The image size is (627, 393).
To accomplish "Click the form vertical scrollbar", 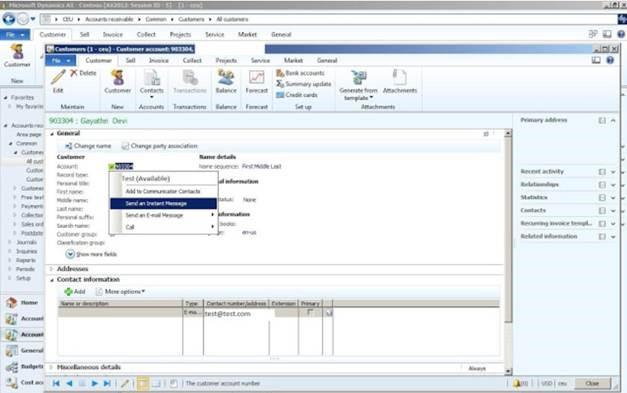I will point(508,252).
